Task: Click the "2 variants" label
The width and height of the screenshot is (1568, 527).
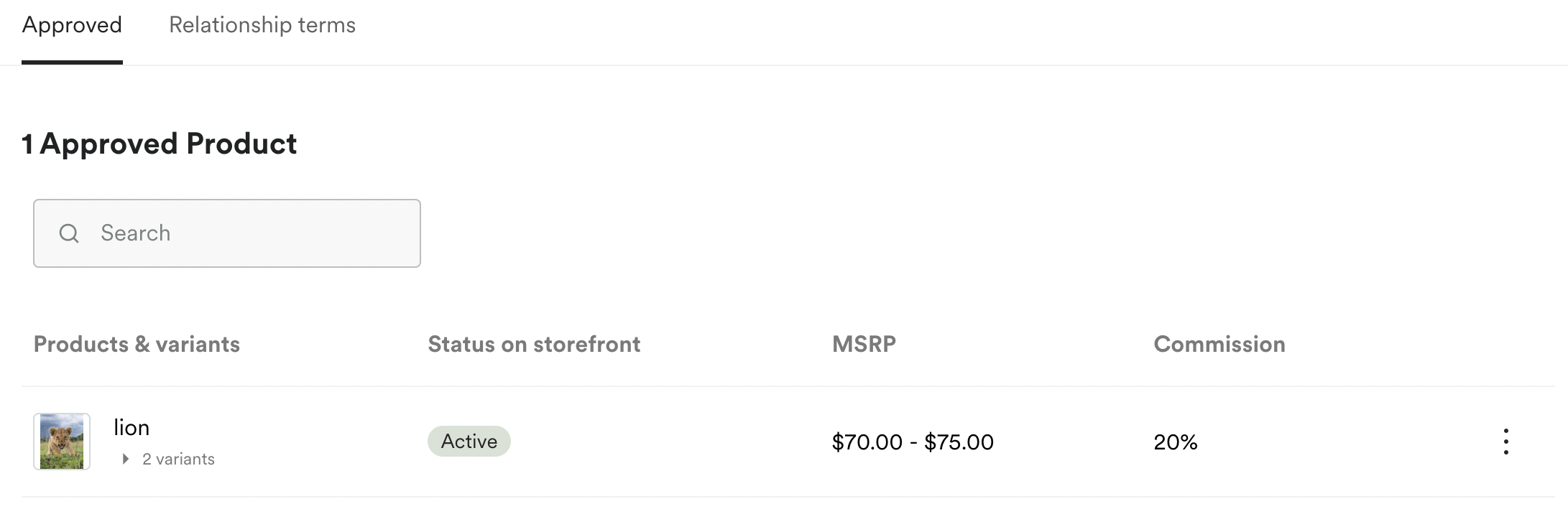Action: tap(178, 459)
